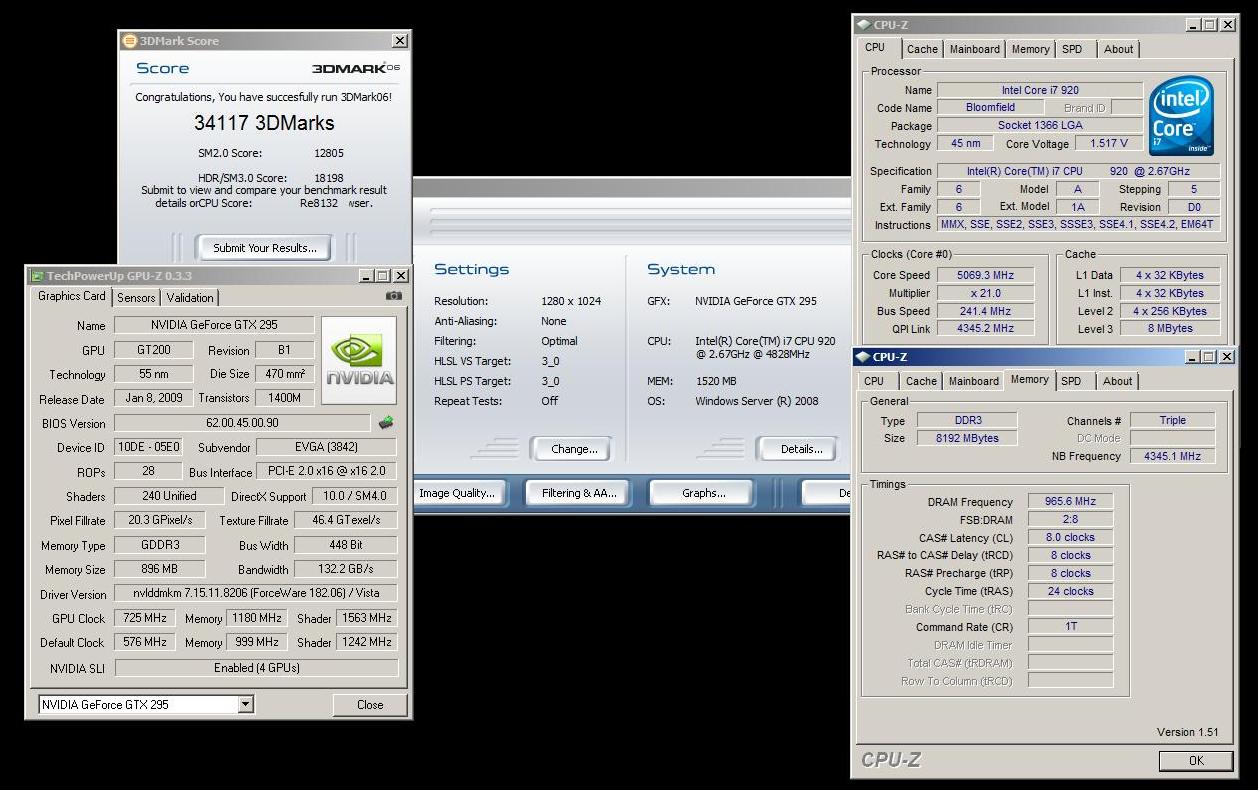
Task: Click OK in the CPU-Z Memory window
Action: 1196,761
